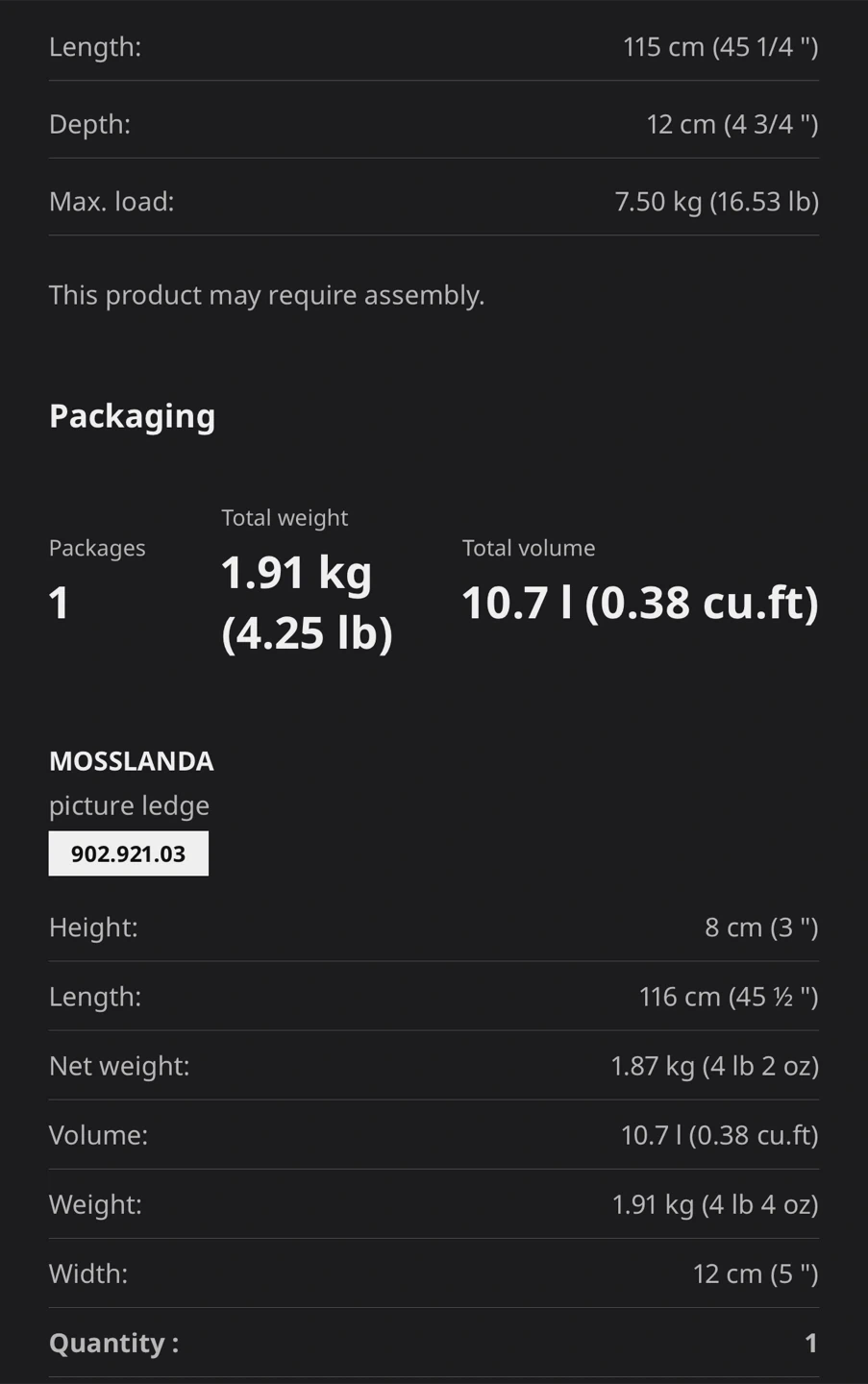Select the 116 cm (45 ½ ") package length value
The width and height of the screenshot is (868, 1384).
(728, 996)
